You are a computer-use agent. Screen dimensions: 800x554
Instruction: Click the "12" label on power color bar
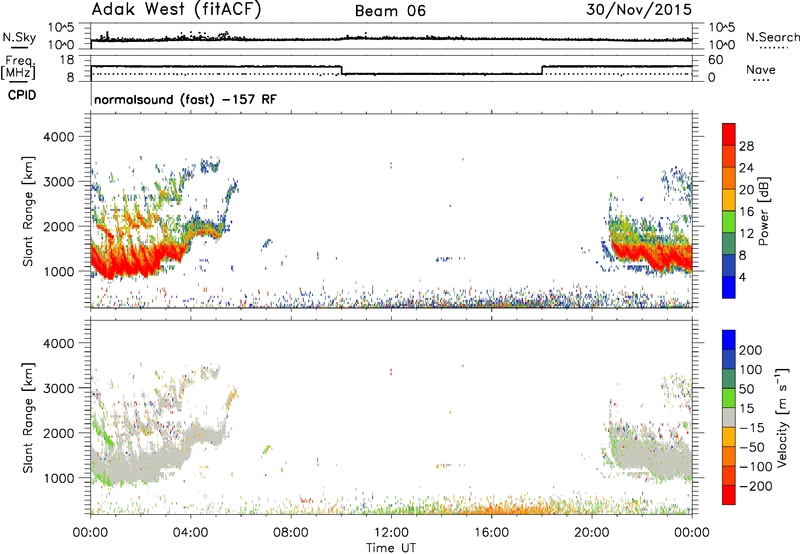[x=746, y=234]
